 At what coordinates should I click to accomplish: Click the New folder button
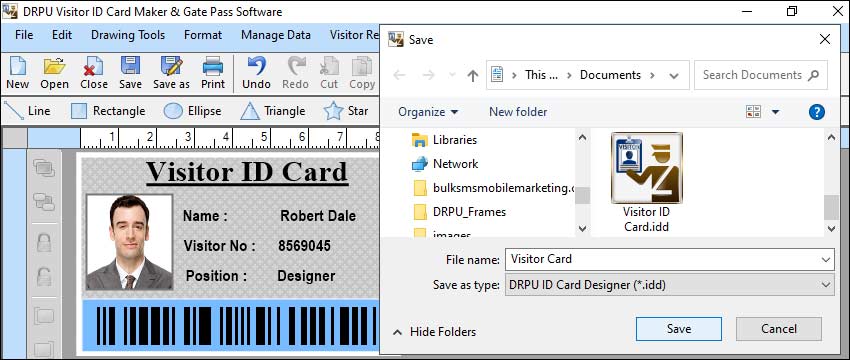(518, 112)
